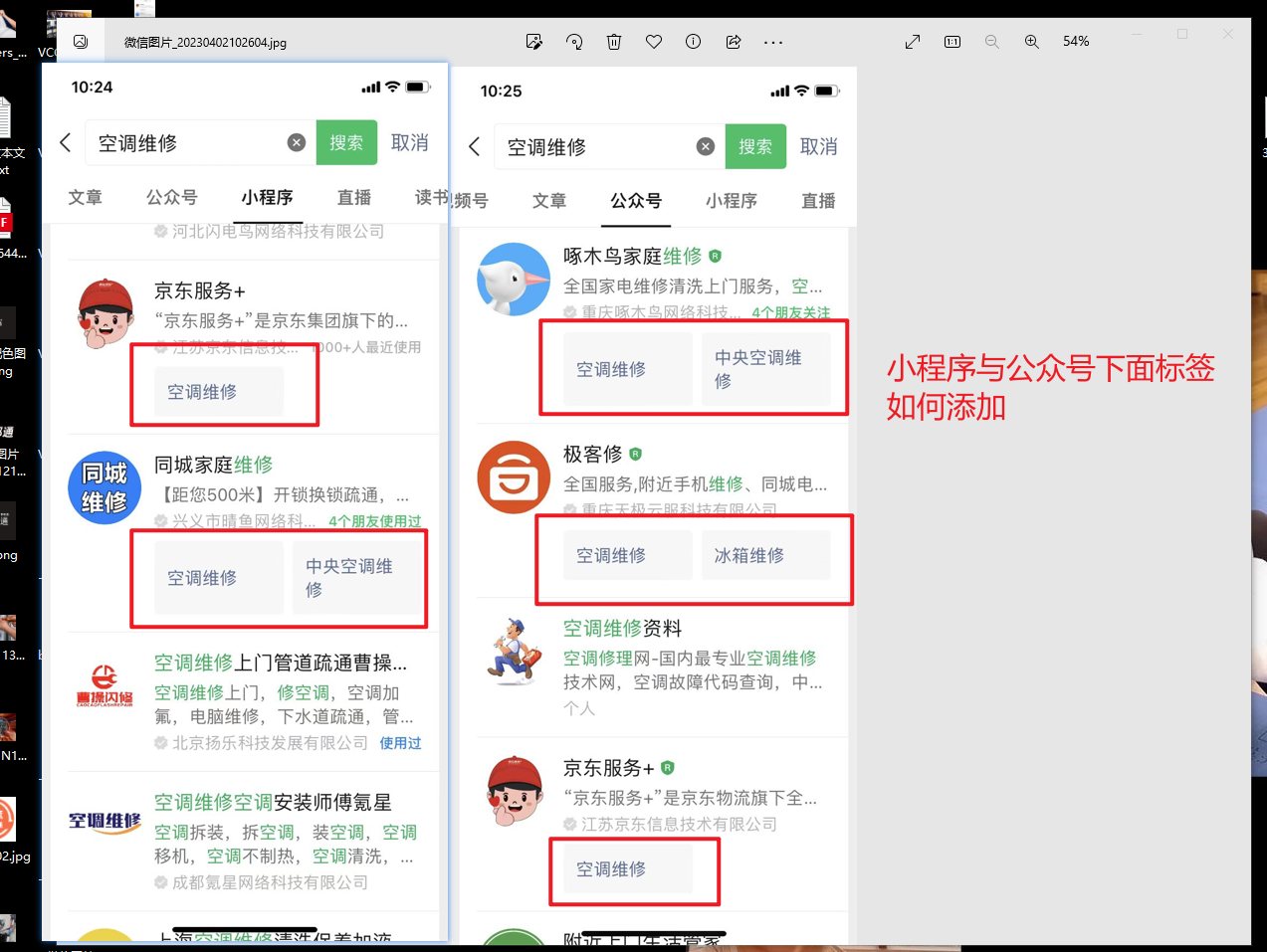1267x952 pixels.
Task: Click the 河北闪电鸟网络科技有限公司 company text
Action: 278,231
